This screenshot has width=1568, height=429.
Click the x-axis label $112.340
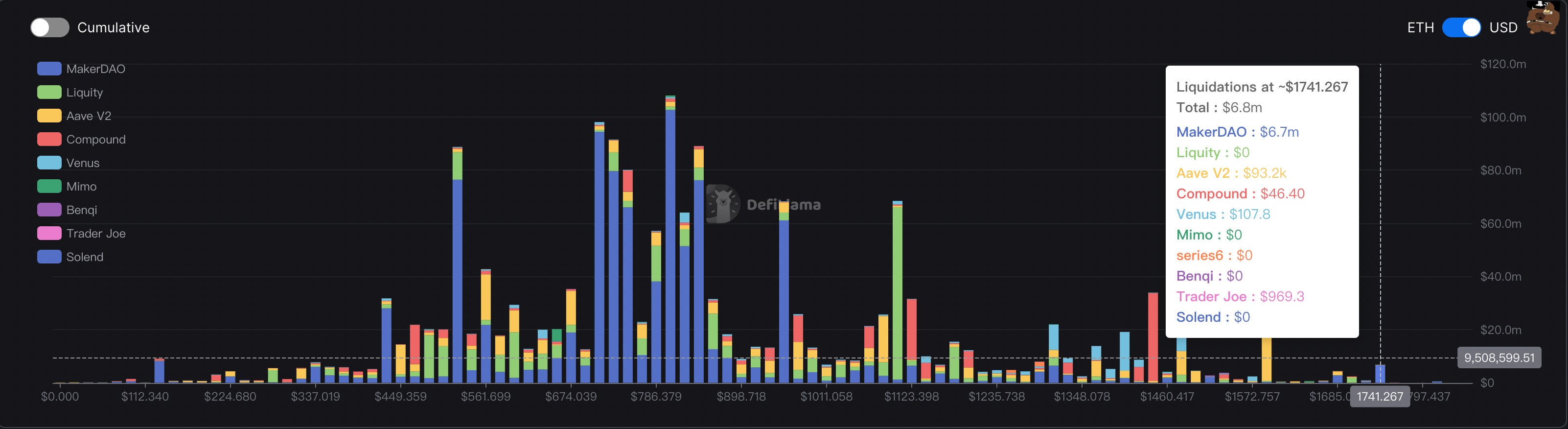[x=145, y=397]
